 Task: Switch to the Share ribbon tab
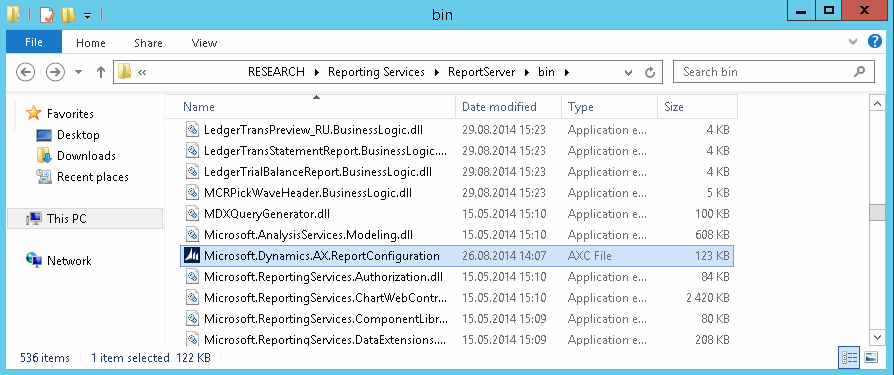148,43
